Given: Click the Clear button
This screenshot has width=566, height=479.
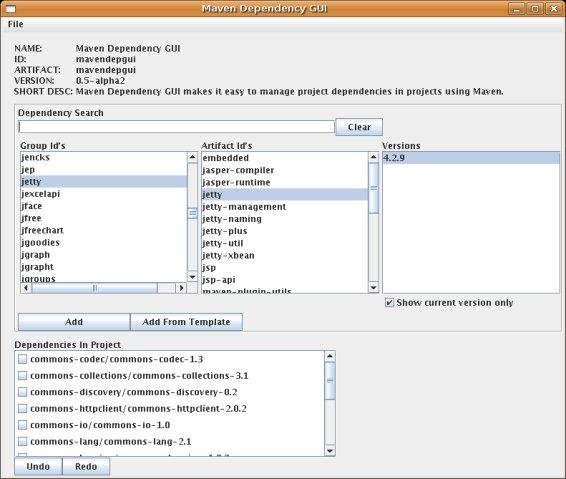Looking at the screenshot, I should coord(359,127).
